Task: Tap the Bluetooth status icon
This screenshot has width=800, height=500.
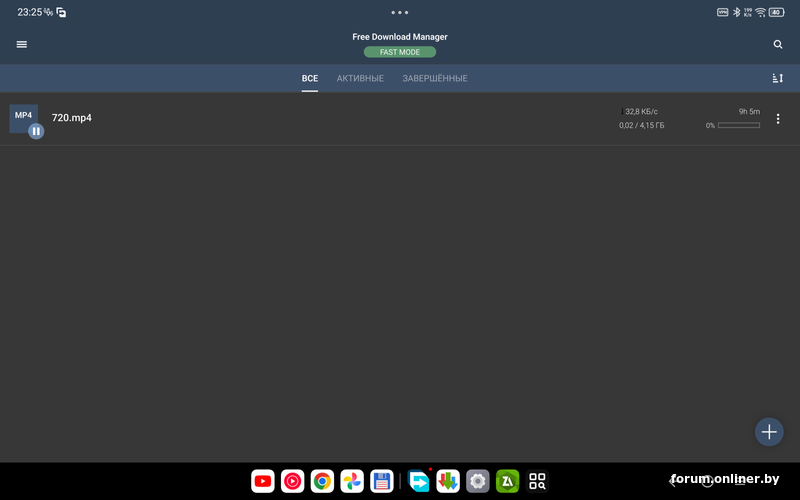Action: pyautogui.click(x=736, y=12)
